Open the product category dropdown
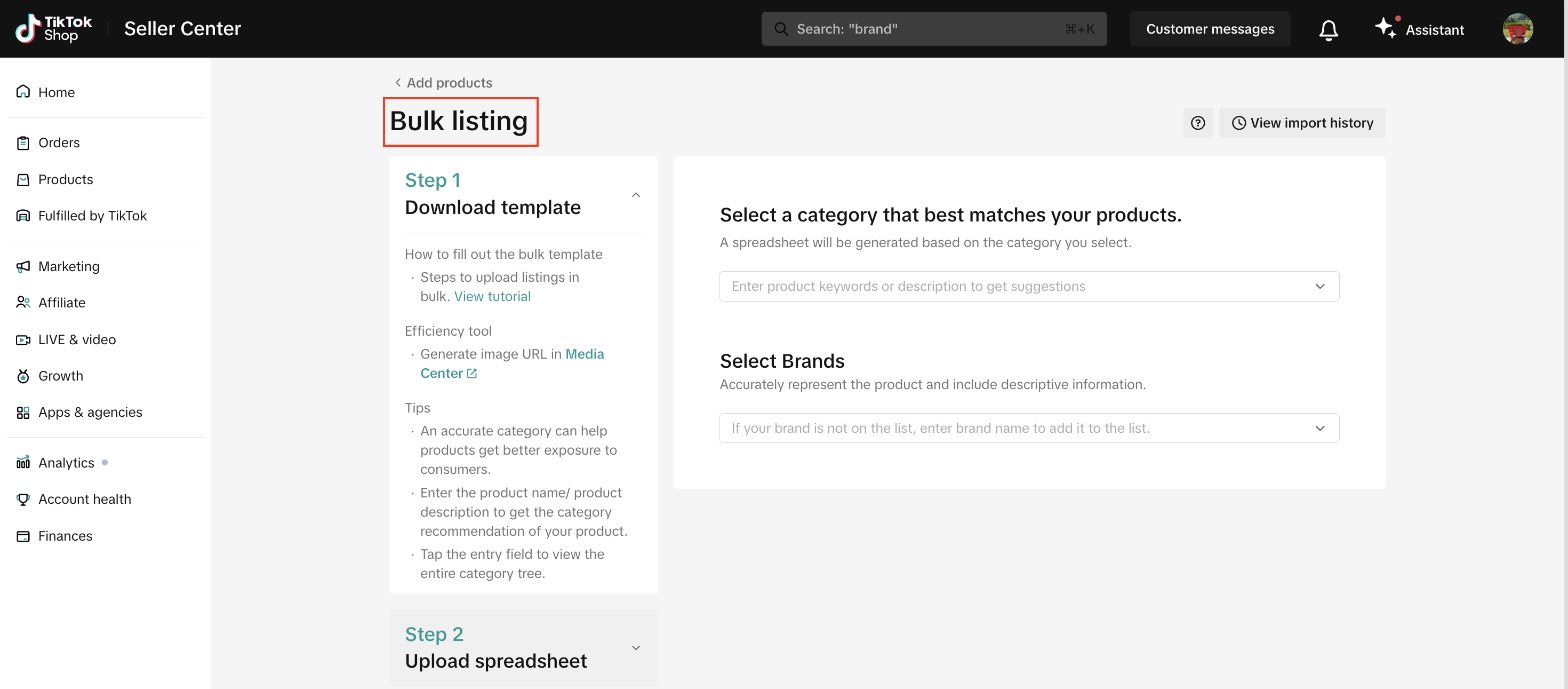Viewport: 1568px width, 689px height. 1029,286
